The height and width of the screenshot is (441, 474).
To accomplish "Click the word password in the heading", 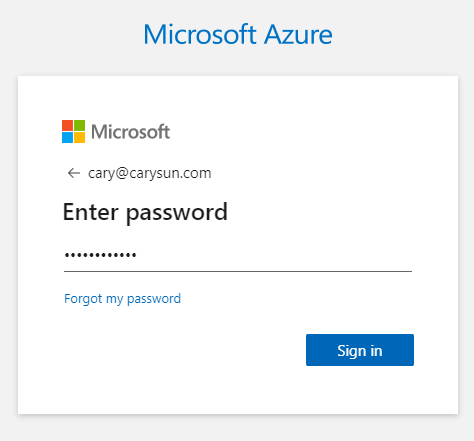I will point(177,213).
